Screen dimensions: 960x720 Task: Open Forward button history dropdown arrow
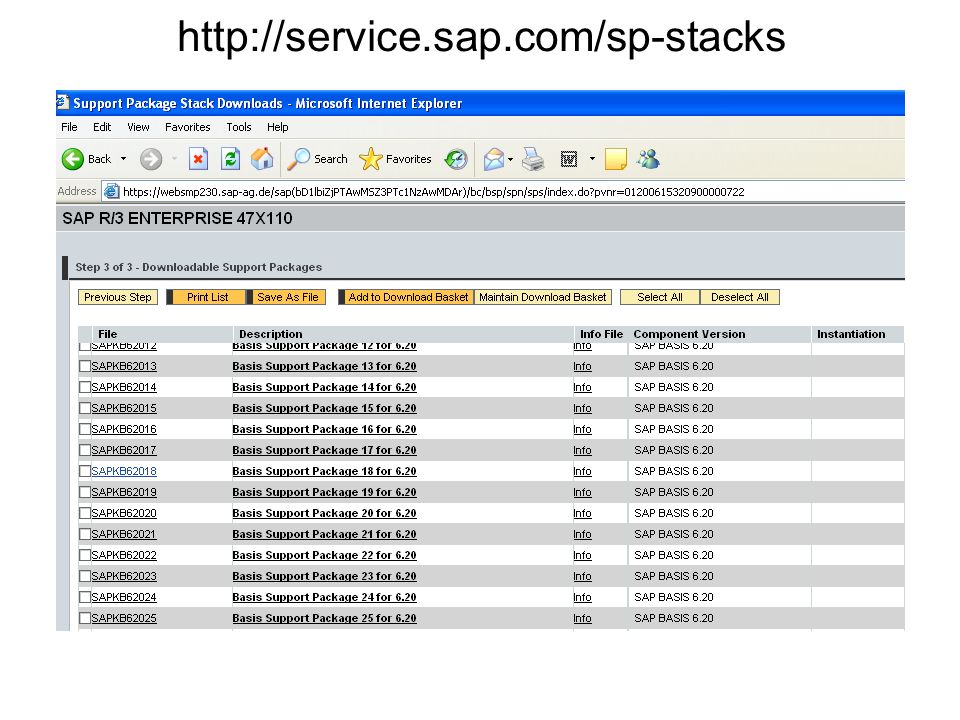tap(174, 159)
